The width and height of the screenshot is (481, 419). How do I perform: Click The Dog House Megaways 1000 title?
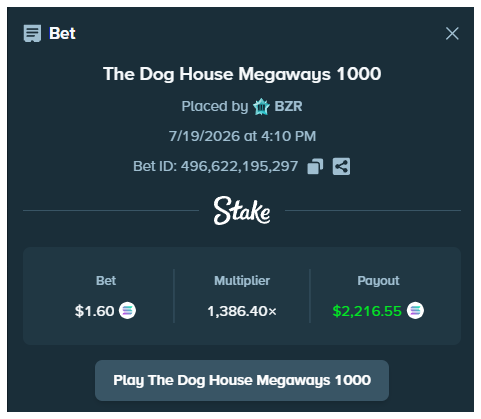click(x=242, y=74)
